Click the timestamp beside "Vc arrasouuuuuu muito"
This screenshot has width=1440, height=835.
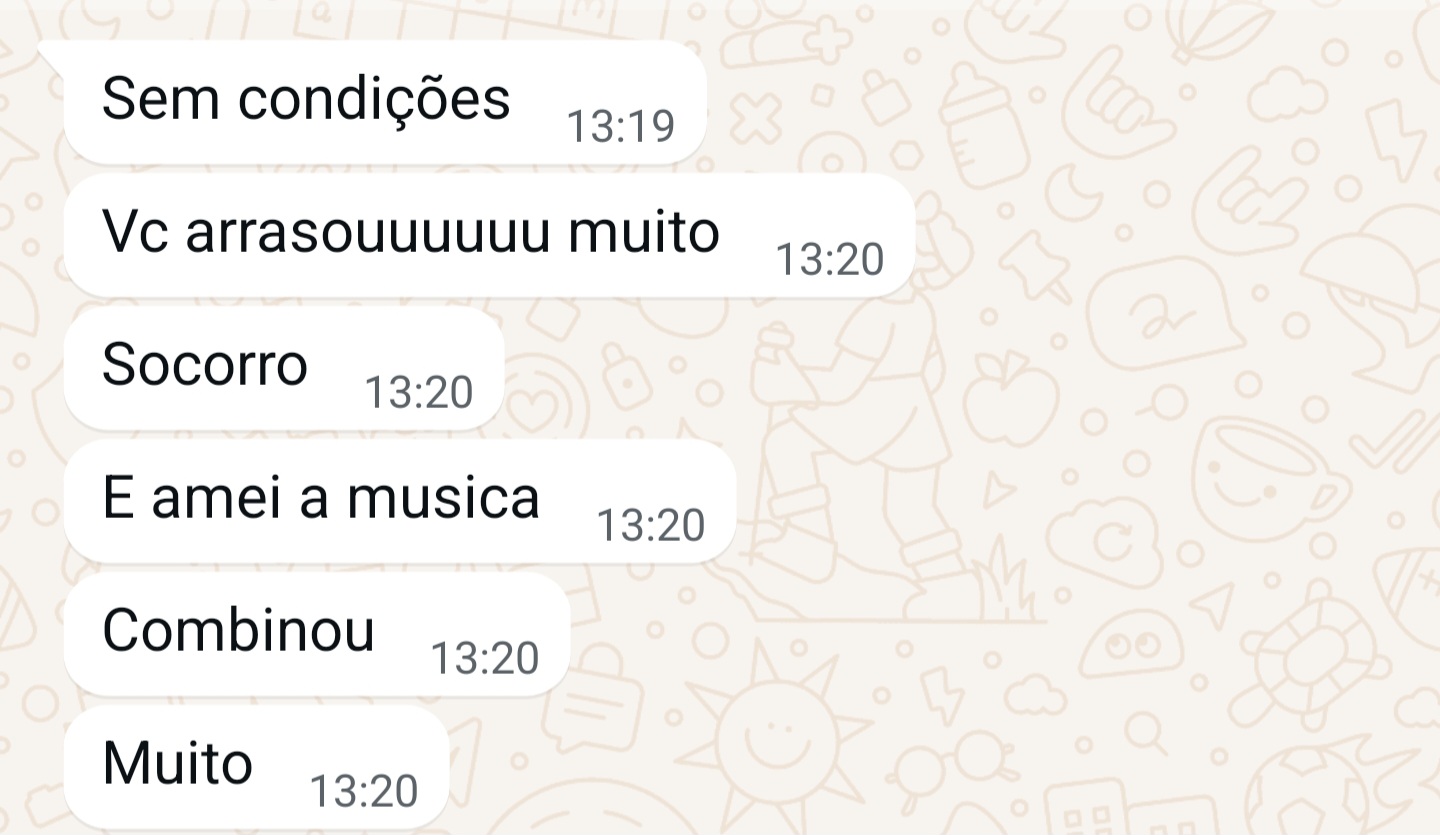click(829, 259)
